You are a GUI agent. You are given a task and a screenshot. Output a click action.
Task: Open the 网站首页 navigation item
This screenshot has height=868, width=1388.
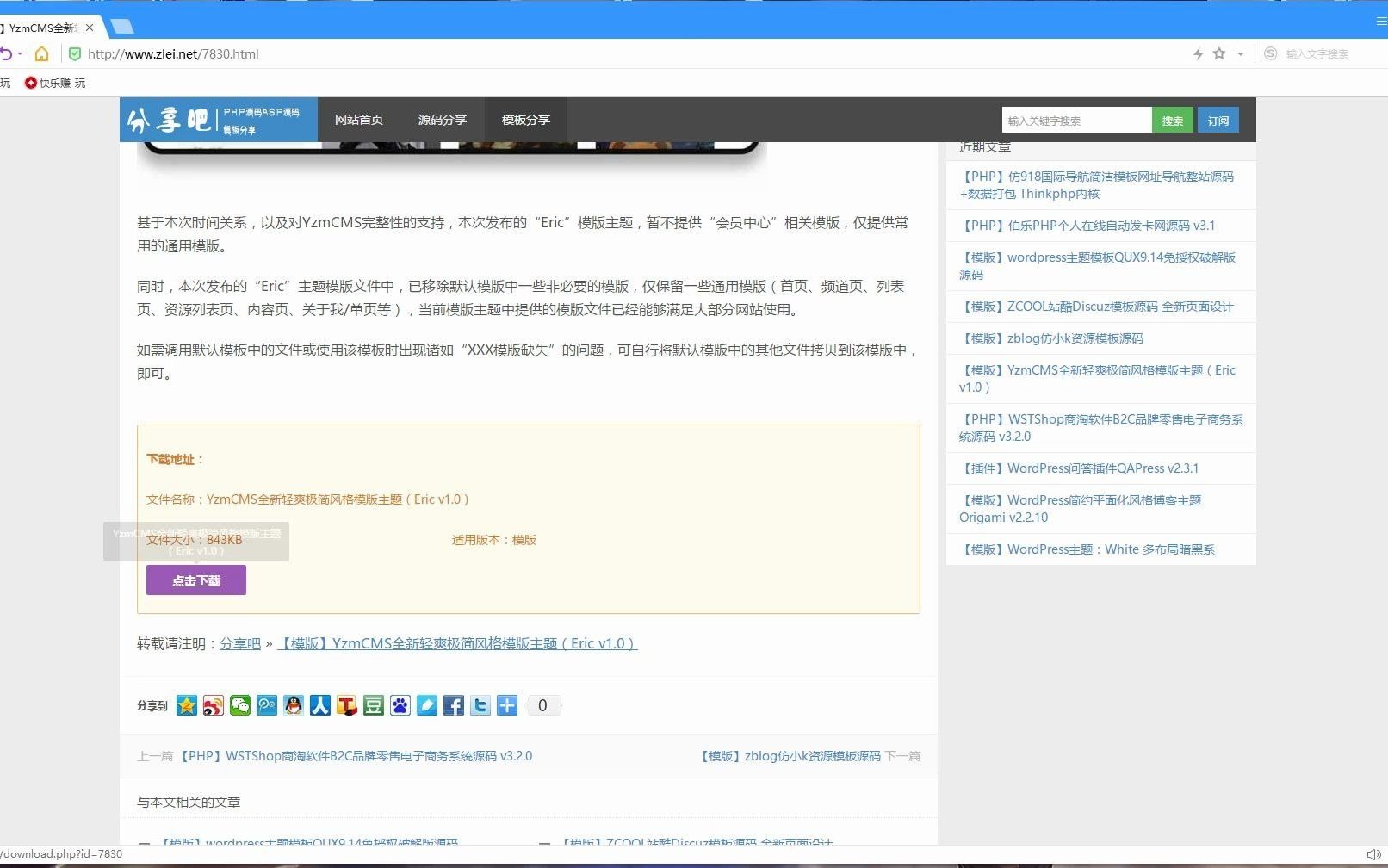point(359,120)
